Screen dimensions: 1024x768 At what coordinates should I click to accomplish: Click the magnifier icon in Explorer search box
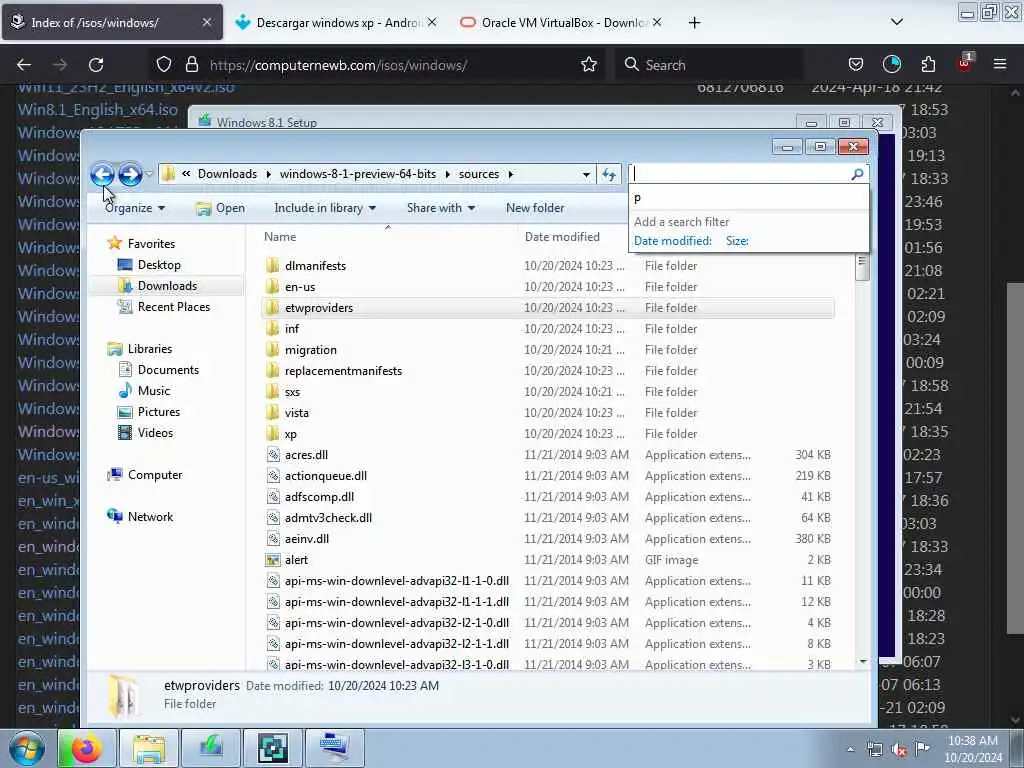tap(857, 174)
